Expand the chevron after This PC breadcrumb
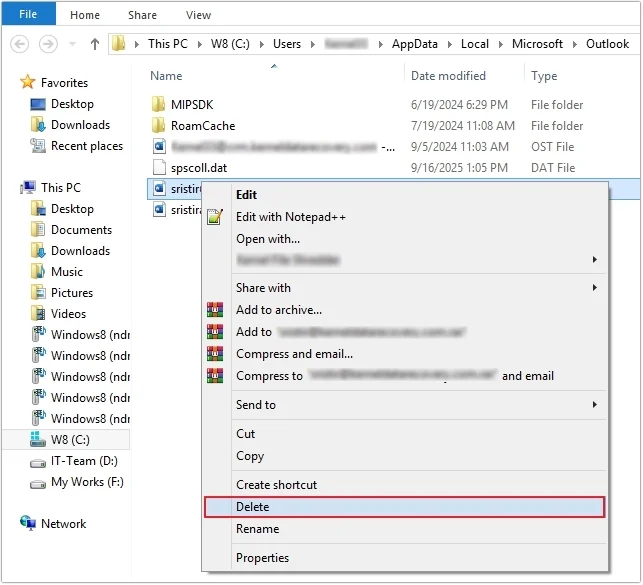The width and height of the screenshot is (643, 585). pos(199,44)
